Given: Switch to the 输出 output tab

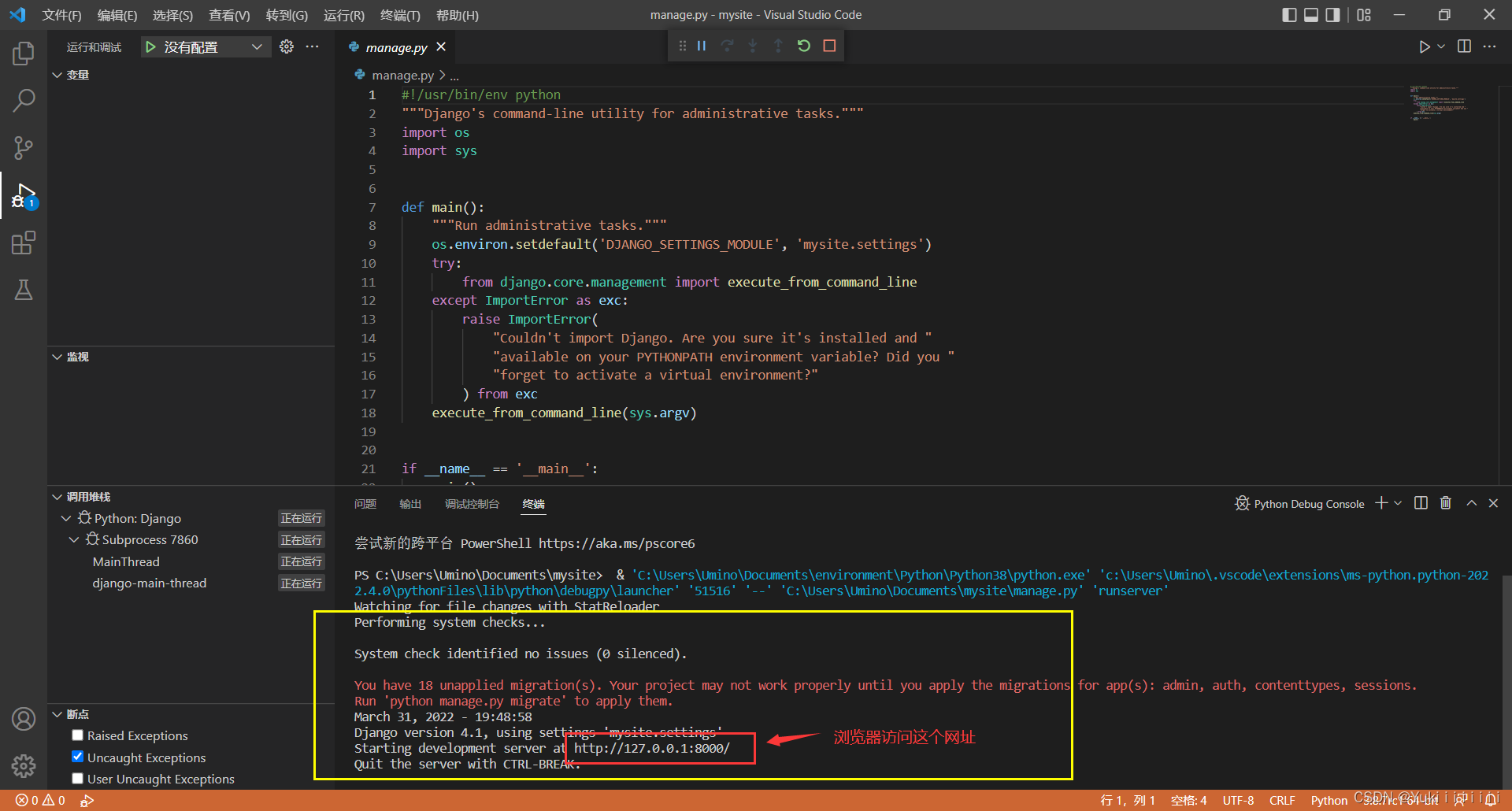Looking at the screenshot, I should pos(410,504).
